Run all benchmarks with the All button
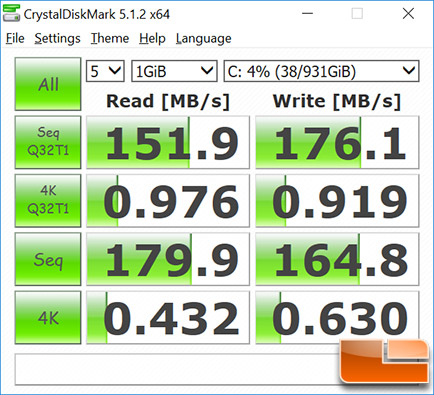Viewport: 434px width, 395px height. (48, 84)
